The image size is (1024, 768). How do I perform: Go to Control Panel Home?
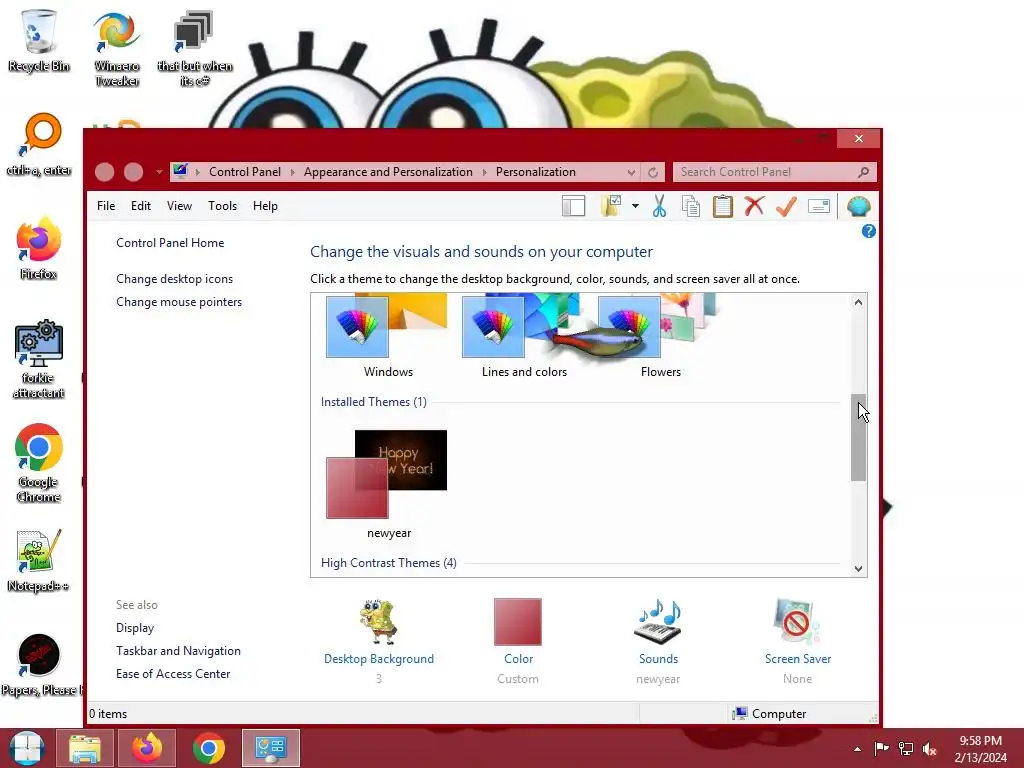pos(170,243)
